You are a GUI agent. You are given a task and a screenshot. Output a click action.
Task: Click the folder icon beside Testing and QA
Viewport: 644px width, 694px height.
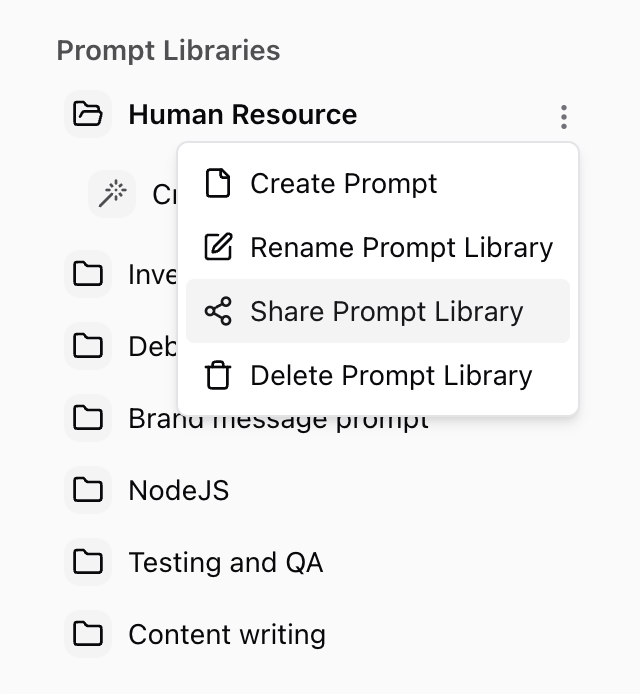(88, 562)
